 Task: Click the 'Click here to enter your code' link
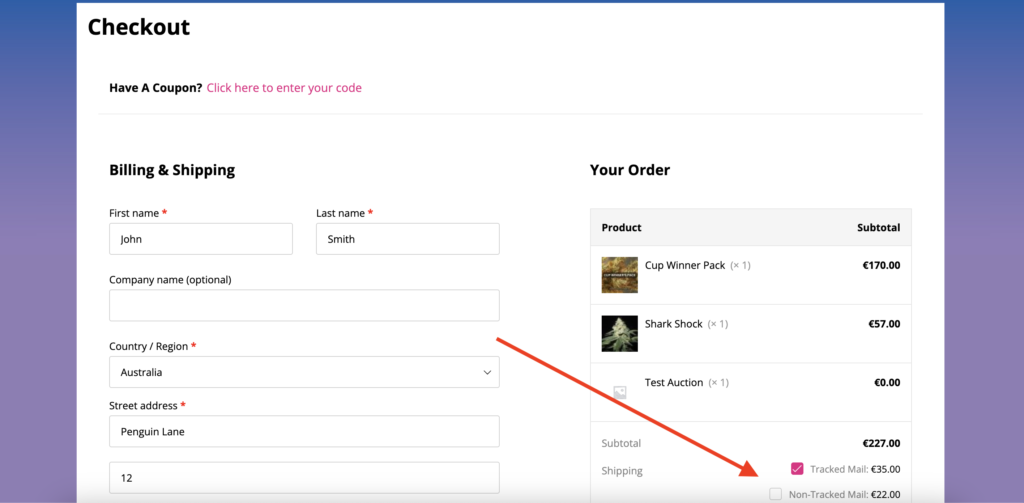tap(284, 88)
